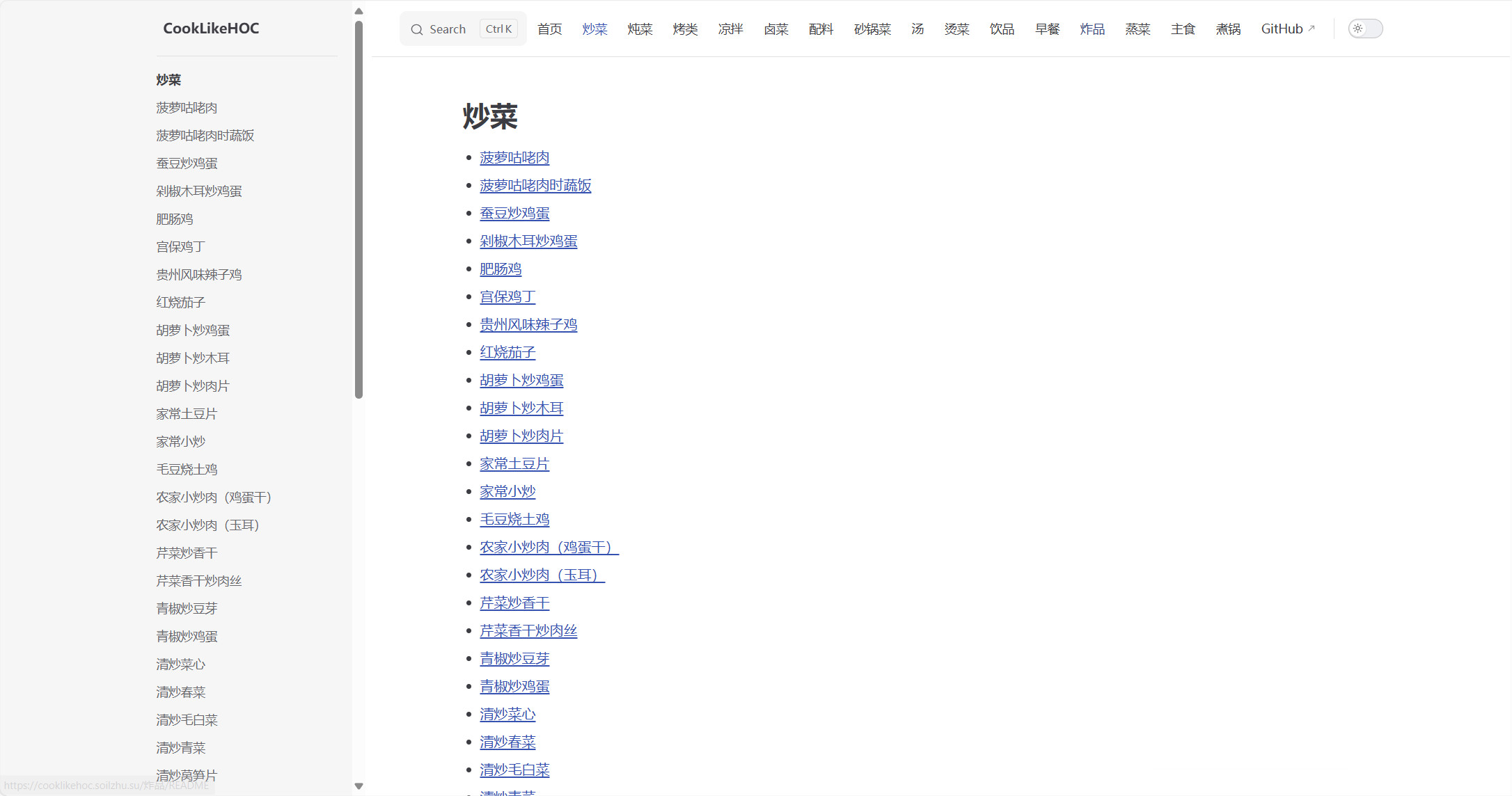Image resolution: width=1512 pixels, height=796 pixels.
Task: Select the 早餐 nav item
Action: click(1047, 29)
